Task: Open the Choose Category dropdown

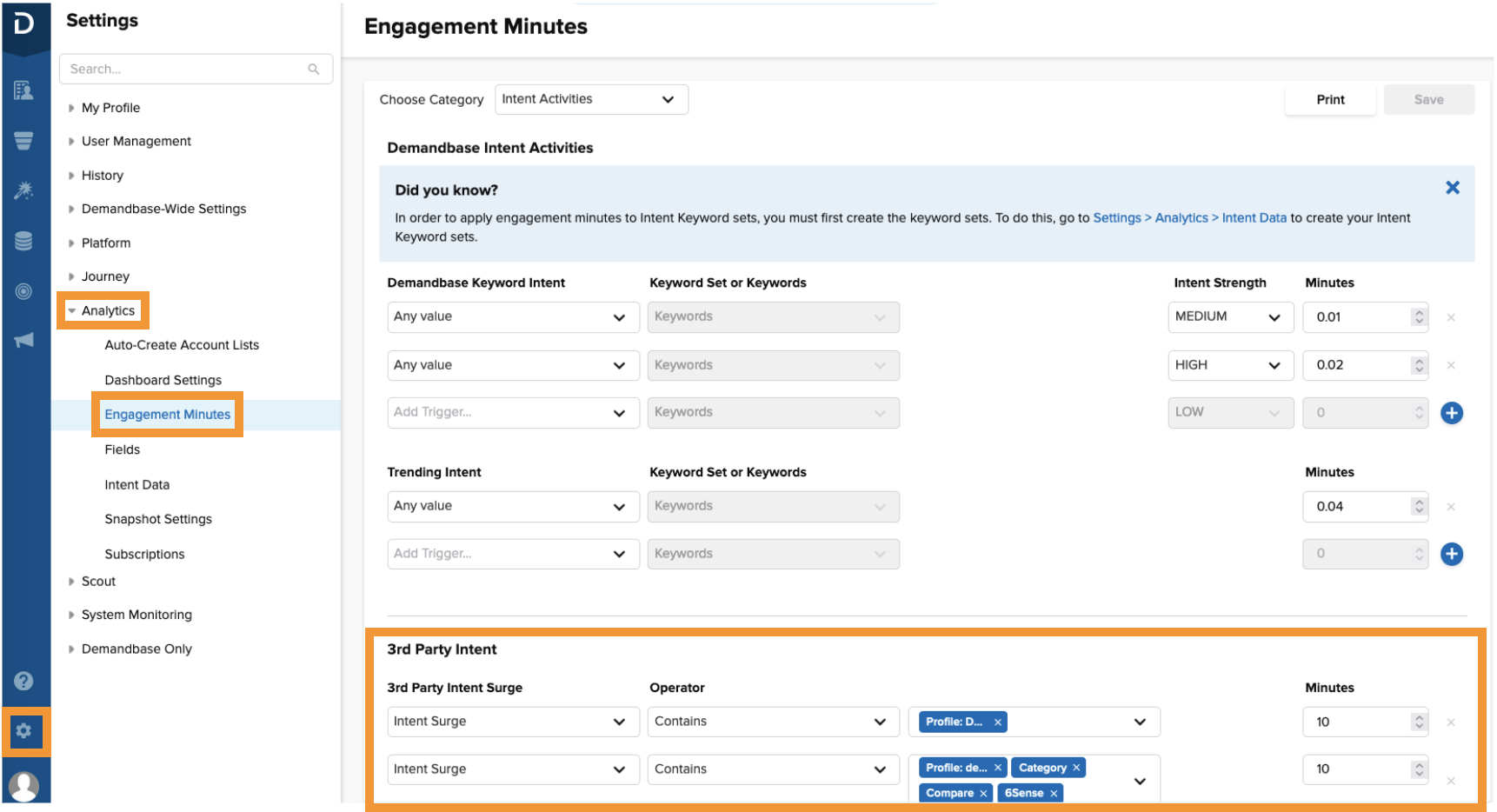Action: click(590, 100)
